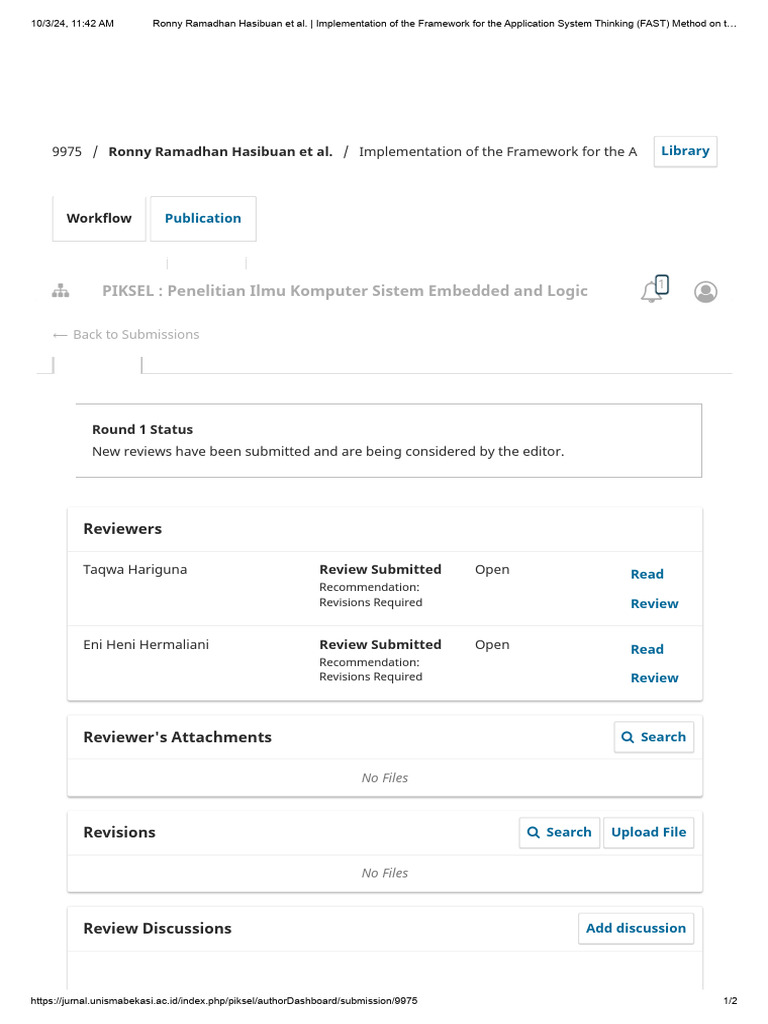Click the Reviewers section heading
768x1024 pixels.
[x=122, y=528]
